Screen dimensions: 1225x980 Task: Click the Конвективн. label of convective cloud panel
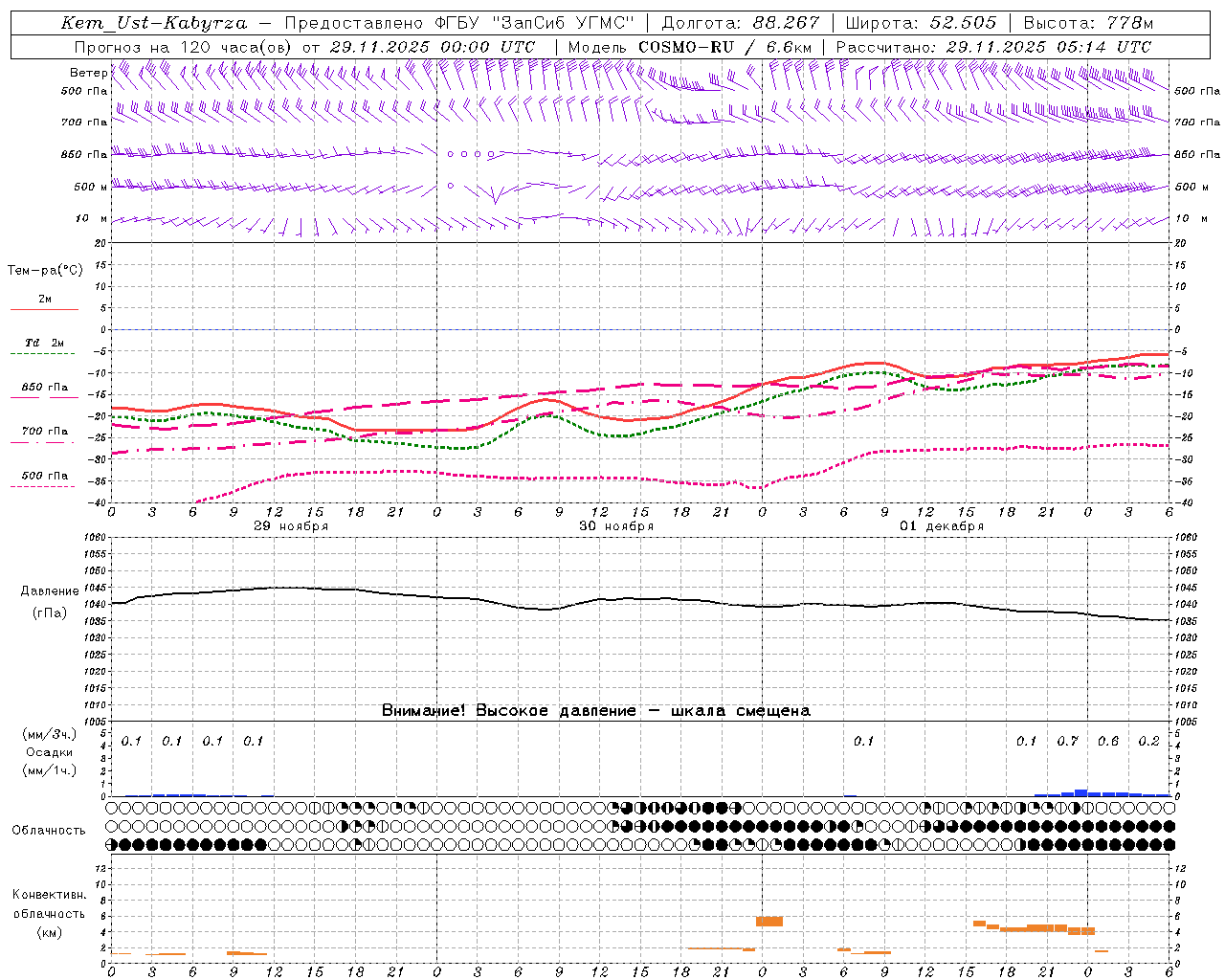click(x=50, y=895)
